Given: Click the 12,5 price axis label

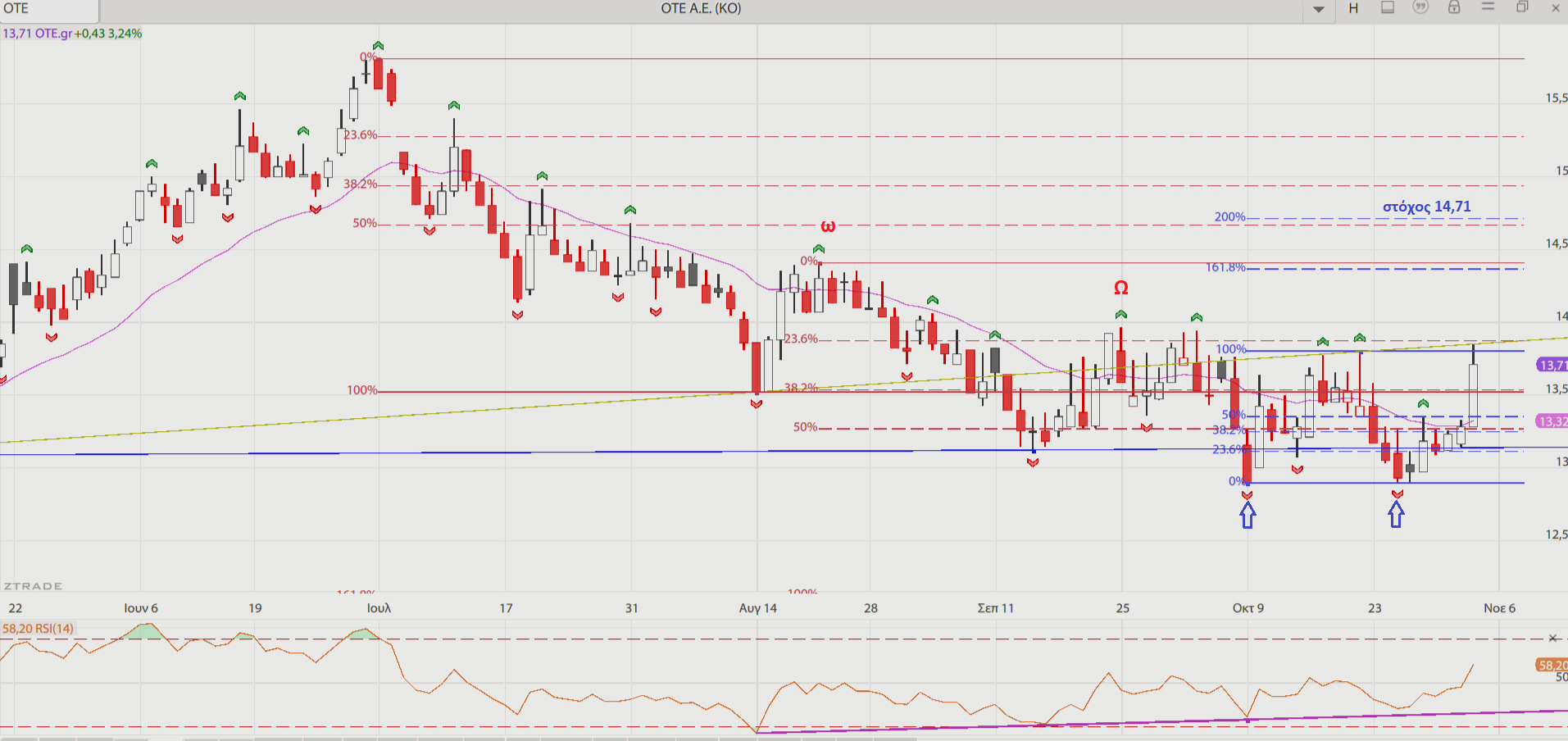Looking at the screenshot, I should click(x=1557, y=534).
